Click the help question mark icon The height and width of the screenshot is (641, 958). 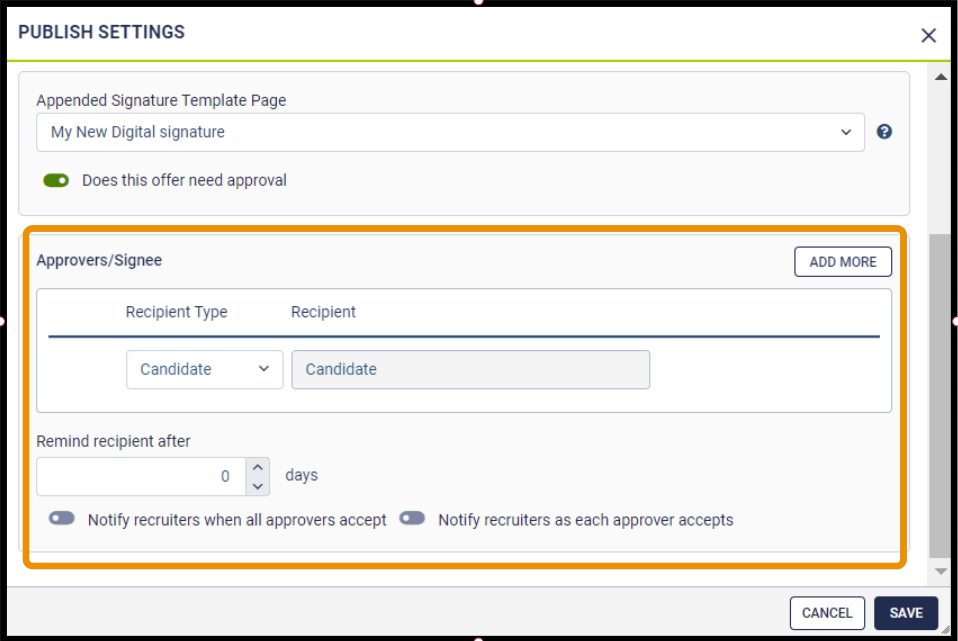point(884,132)
